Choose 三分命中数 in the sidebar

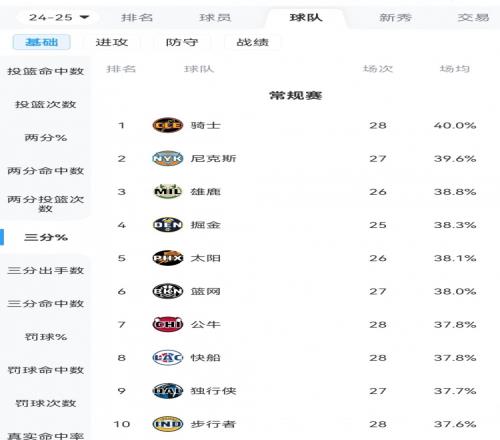[45, 303]
